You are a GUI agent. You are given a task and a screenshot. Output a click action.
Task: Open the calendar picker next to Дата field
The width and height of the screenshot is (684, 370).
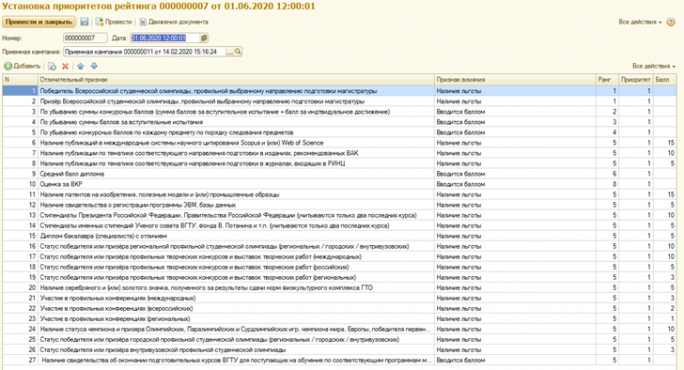pyautogui.click(x=204, y=38)
